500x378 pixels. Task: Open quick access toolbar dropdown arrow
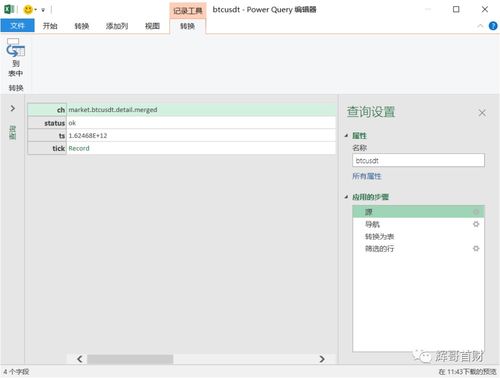[x=43, y=10]
